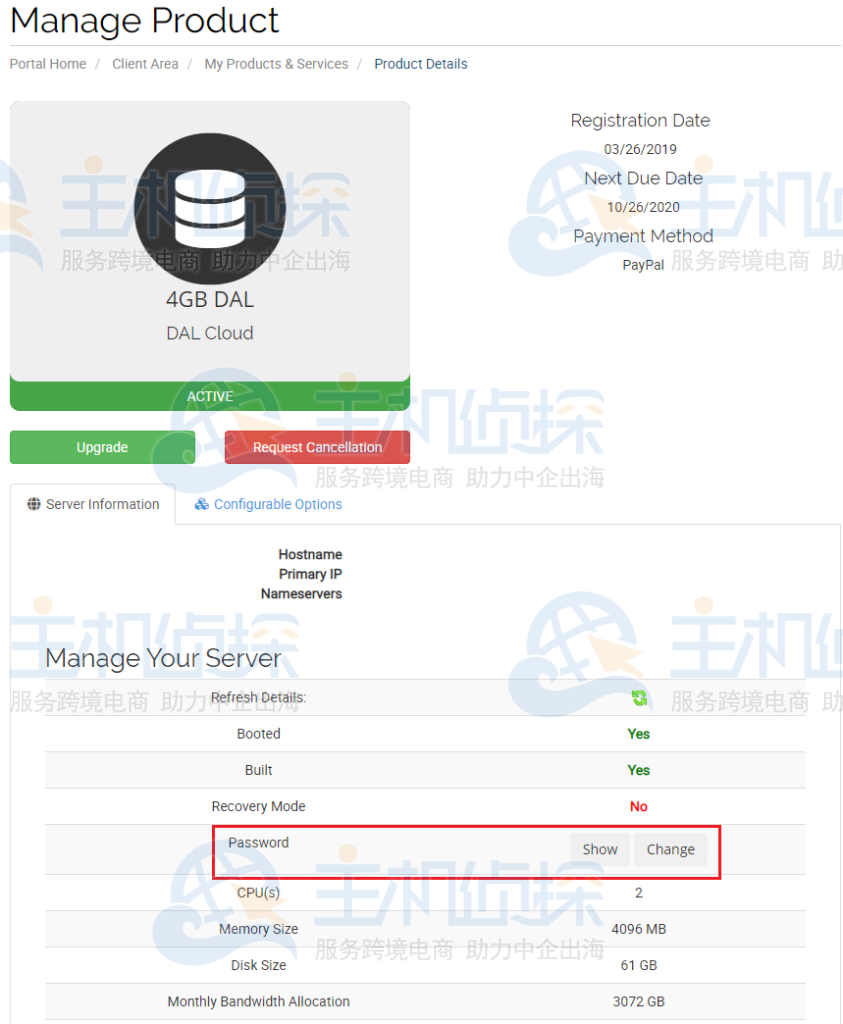This screenshot has width=843, height=1024.
Task: Click the 4GB DAL product title
Action: coord(209,299)
